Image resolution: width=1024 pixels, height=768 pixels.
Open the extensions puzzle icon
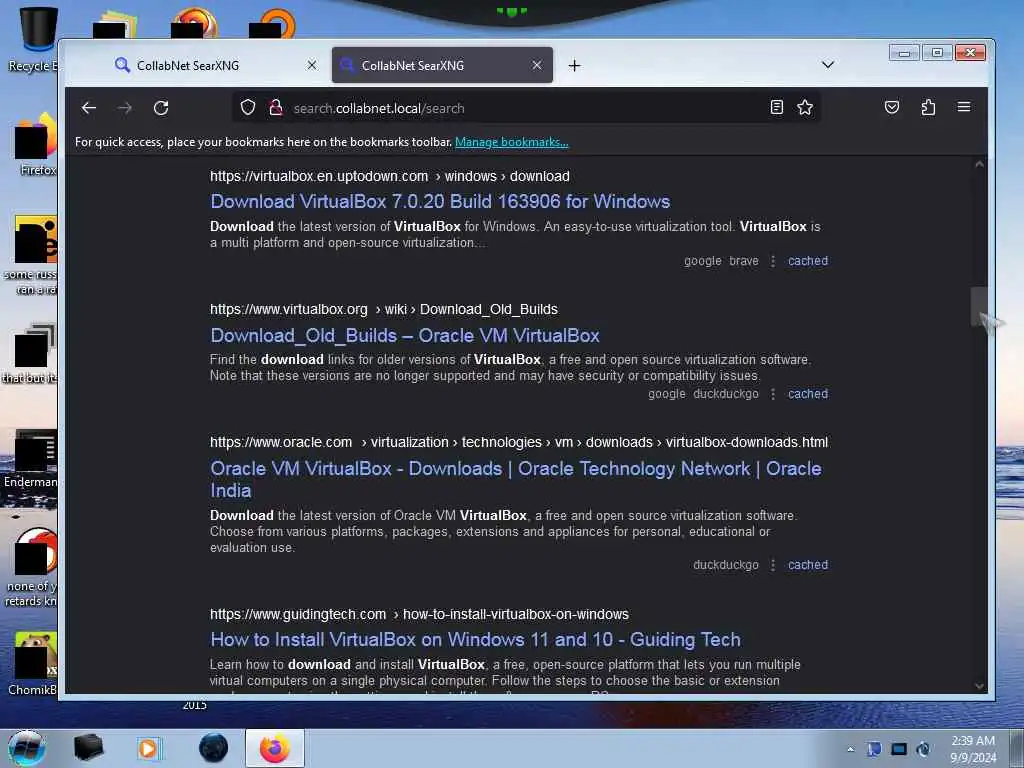pos(928,107)
